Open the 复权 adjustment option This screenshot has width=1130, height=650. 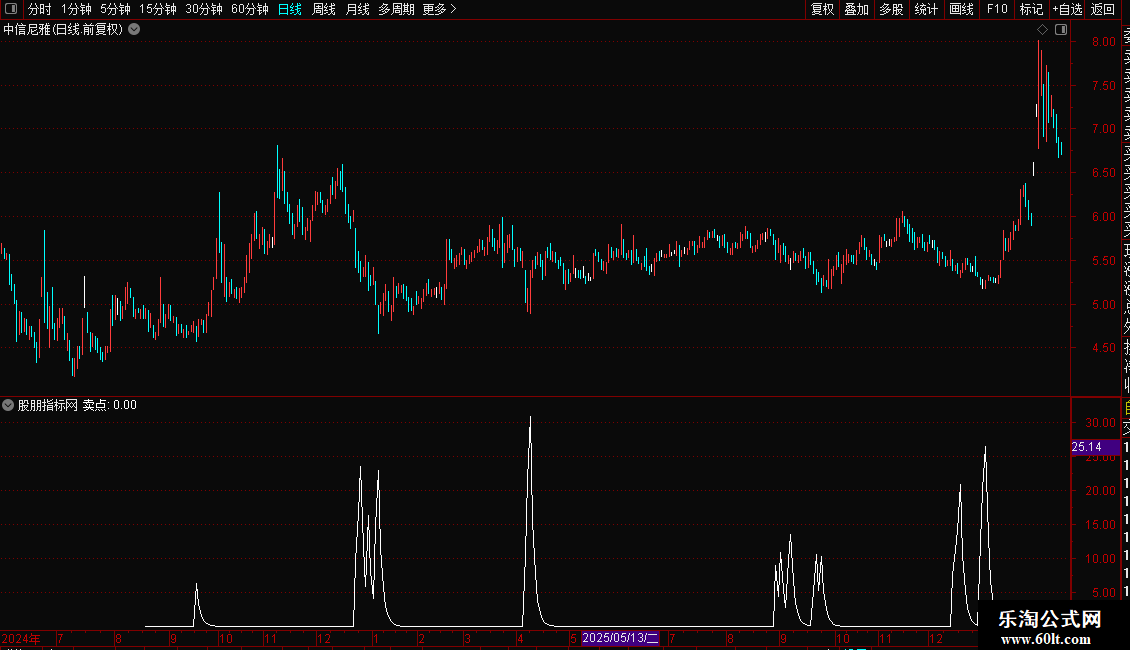click(822, 9)
